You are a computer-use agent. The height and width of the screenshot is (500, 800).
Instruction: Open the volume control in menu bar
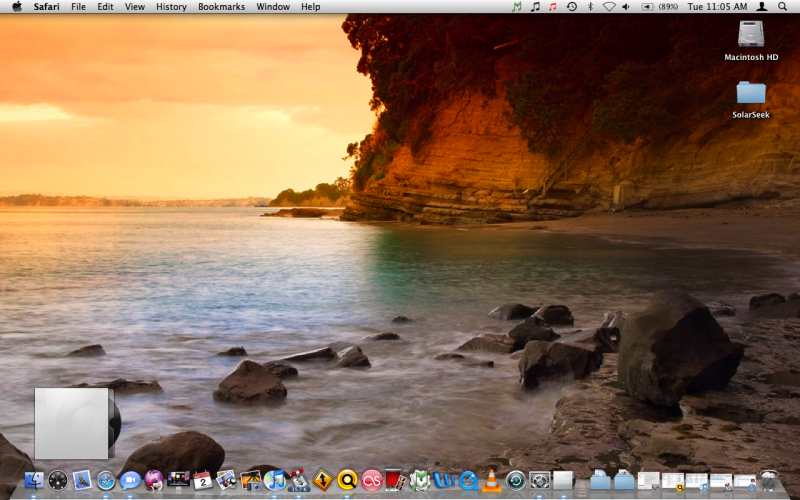pyautogui.click(x=626, y=7)
